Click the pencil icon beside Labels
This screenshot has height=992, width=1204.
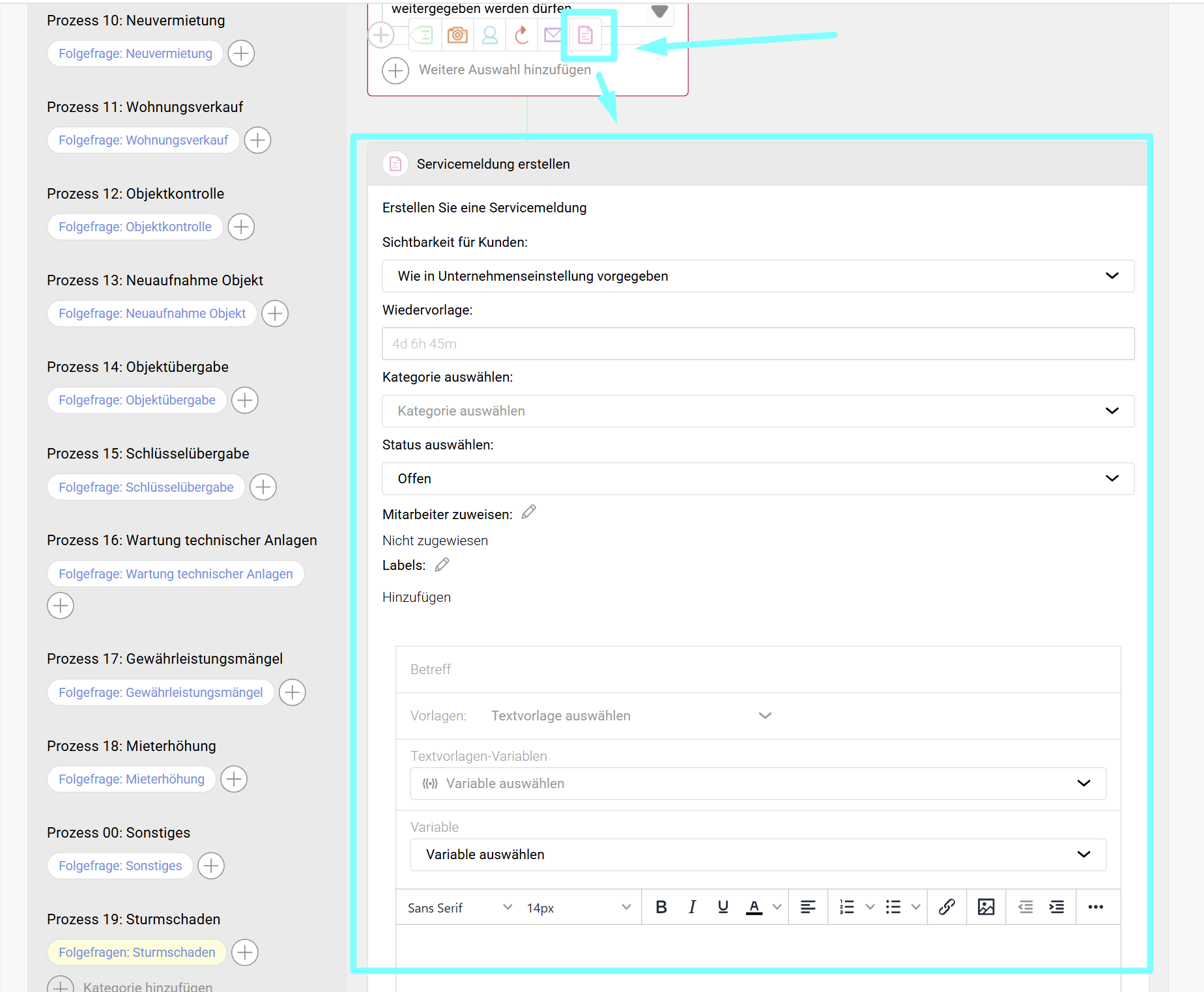pos(442,565)
